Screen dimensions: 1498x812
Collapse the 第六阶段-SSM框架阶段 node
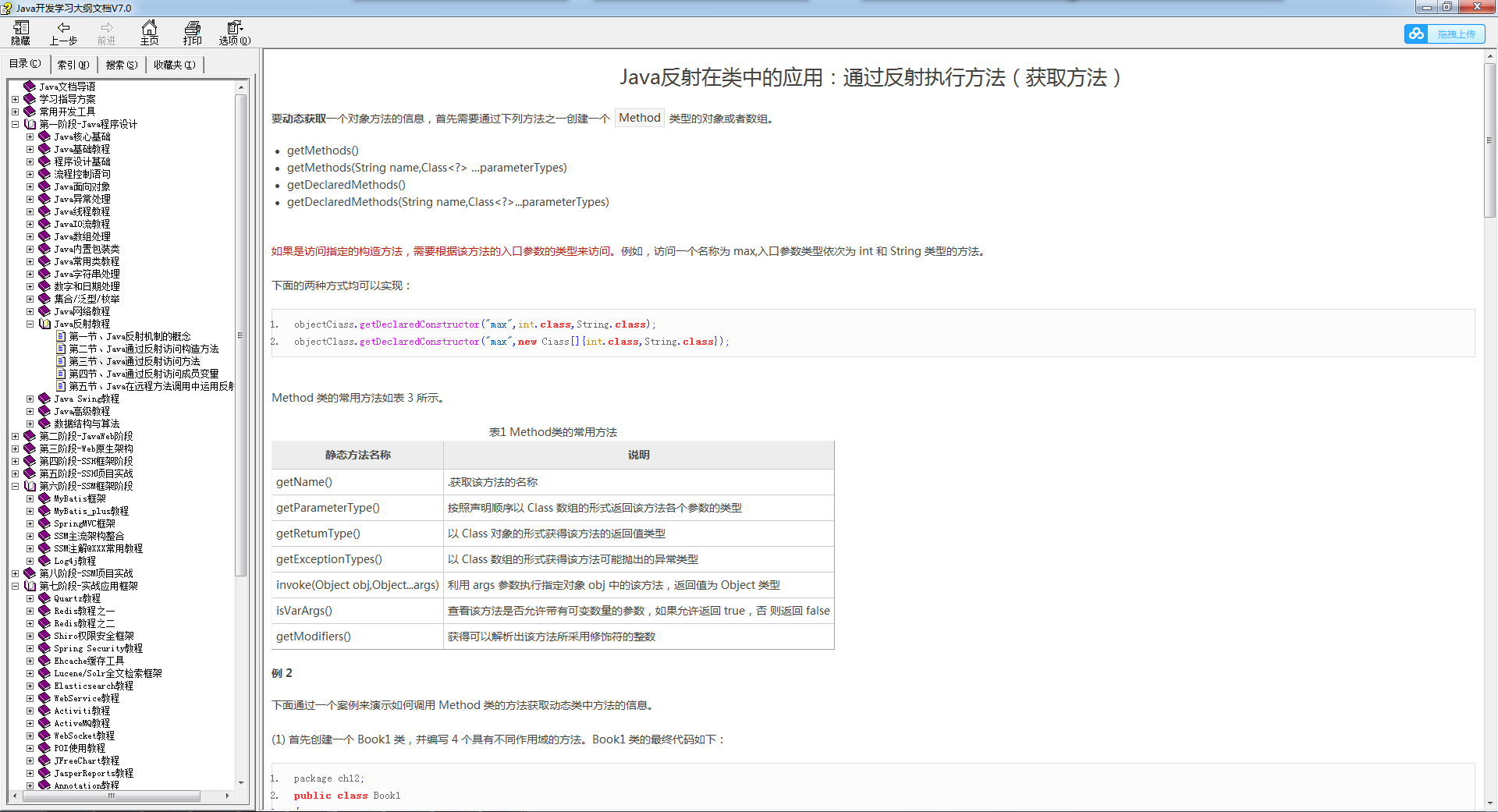click(15, 486)
